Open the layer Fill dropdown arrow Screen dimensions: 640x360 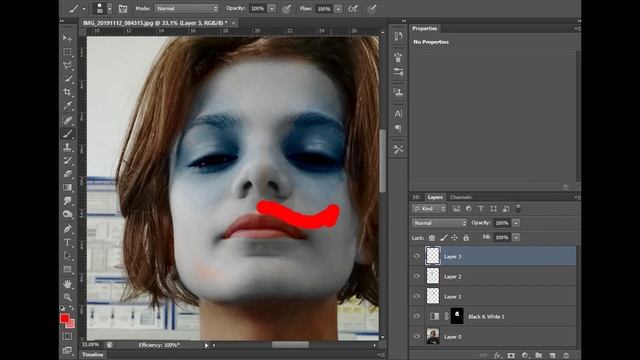click(x=516, y=237)
